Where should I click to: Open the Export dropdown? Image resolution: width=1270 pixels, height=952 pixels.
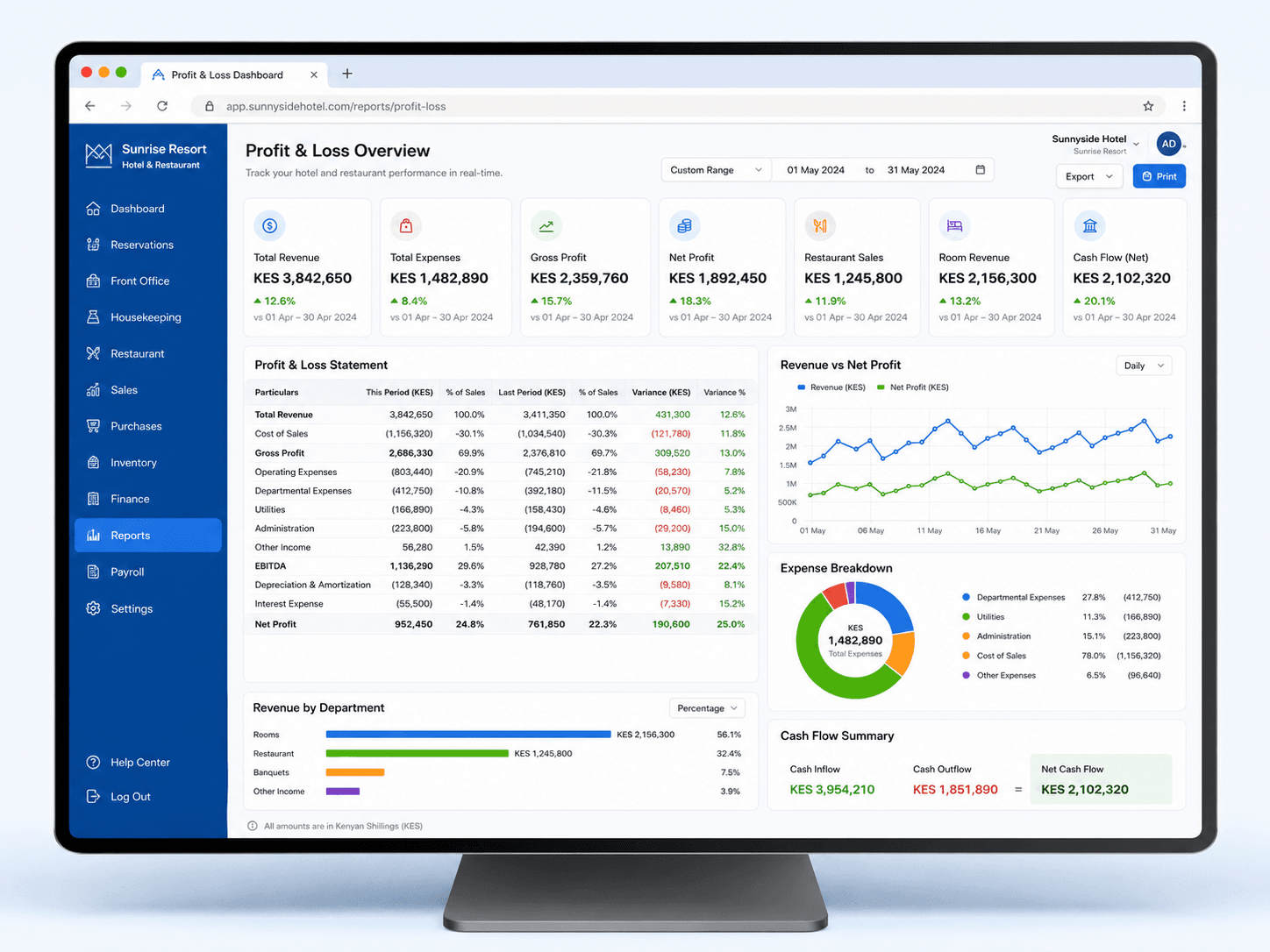[x=1088, y=176]
